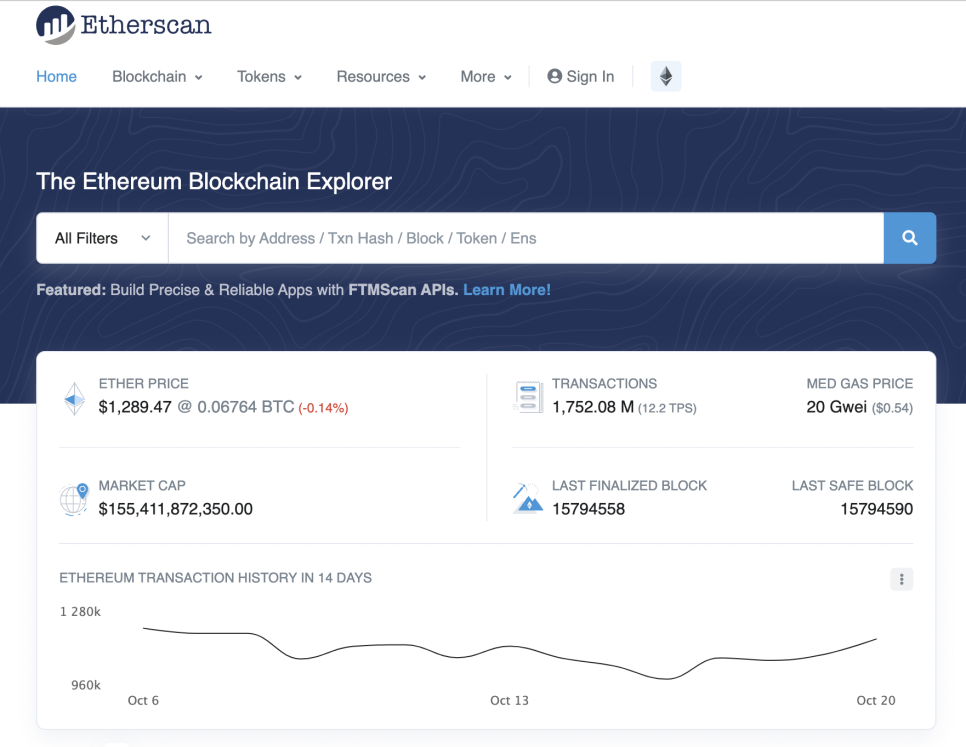The width and height of the screenshot is (966, 747).
Task: Click the FTMScan APIs featured text
Action: [x=403, y=290]
